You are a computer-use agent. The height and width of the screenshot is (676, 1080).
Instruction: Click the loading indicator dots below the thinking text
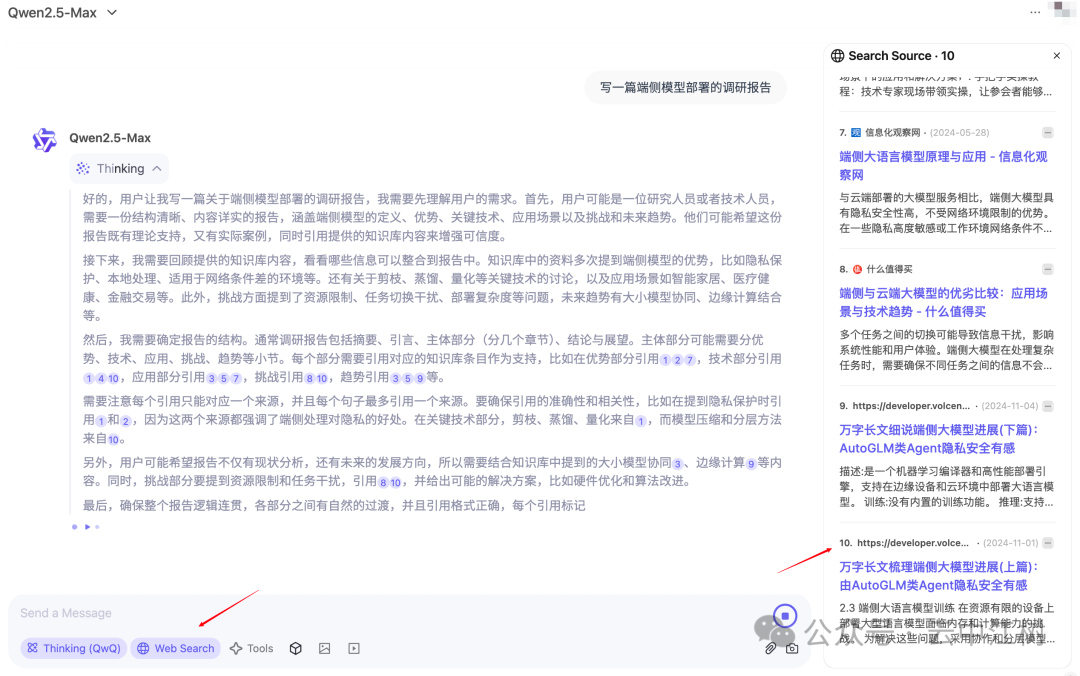click(x=86, y=526)
